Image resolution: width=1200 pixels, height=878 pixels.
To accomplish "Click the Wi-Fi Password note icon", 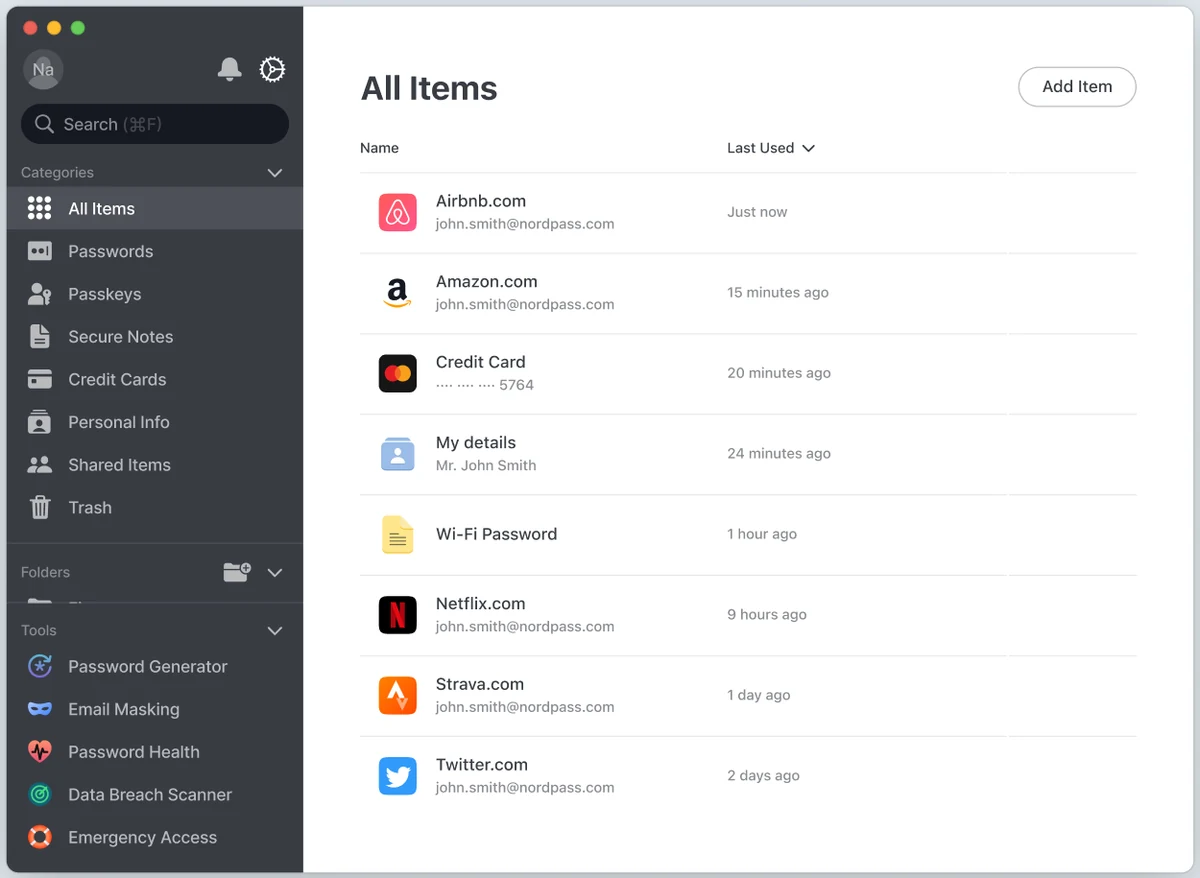I will pos(397,534).
